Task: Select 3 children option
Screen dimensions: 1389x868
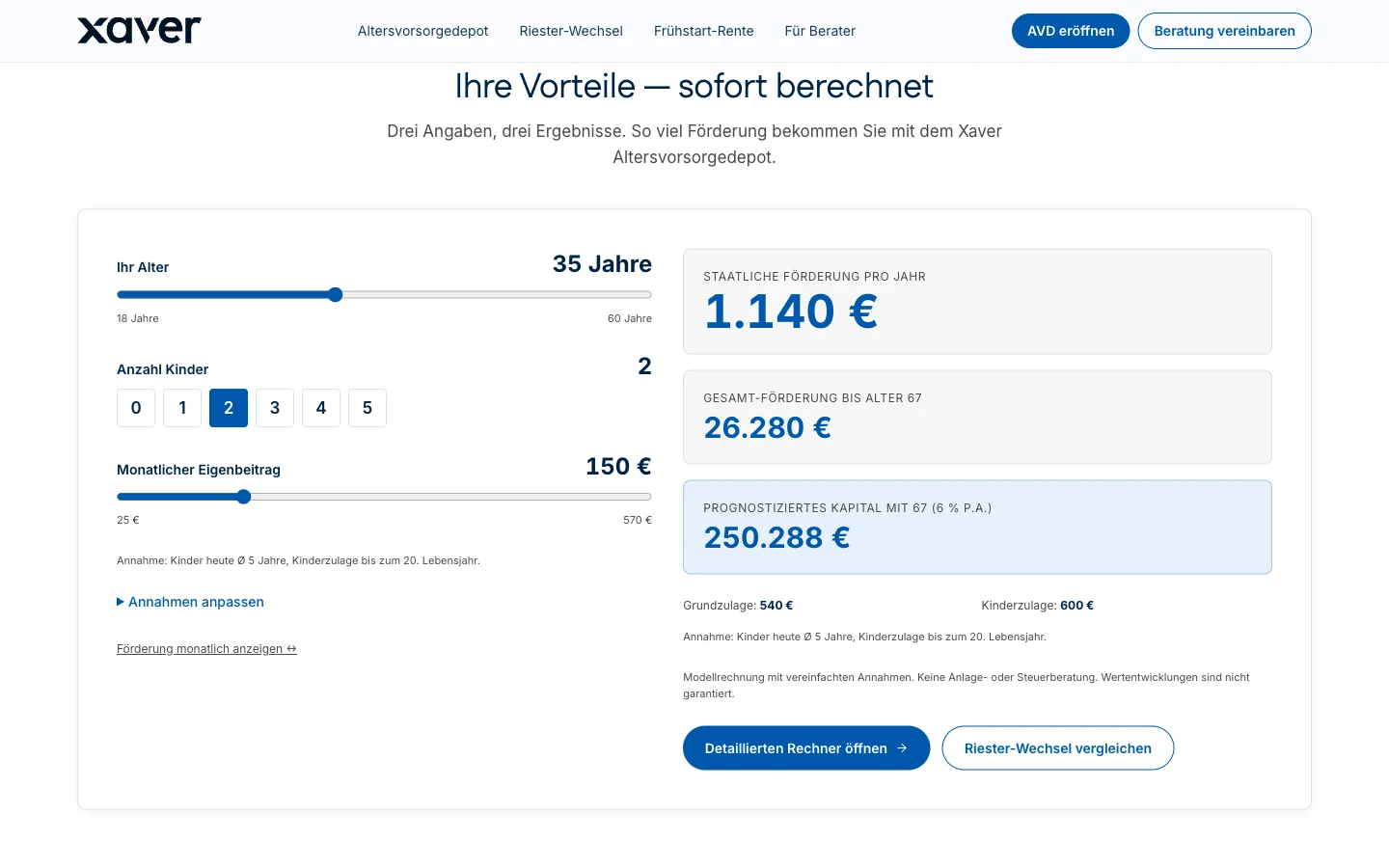Action: 275,408
